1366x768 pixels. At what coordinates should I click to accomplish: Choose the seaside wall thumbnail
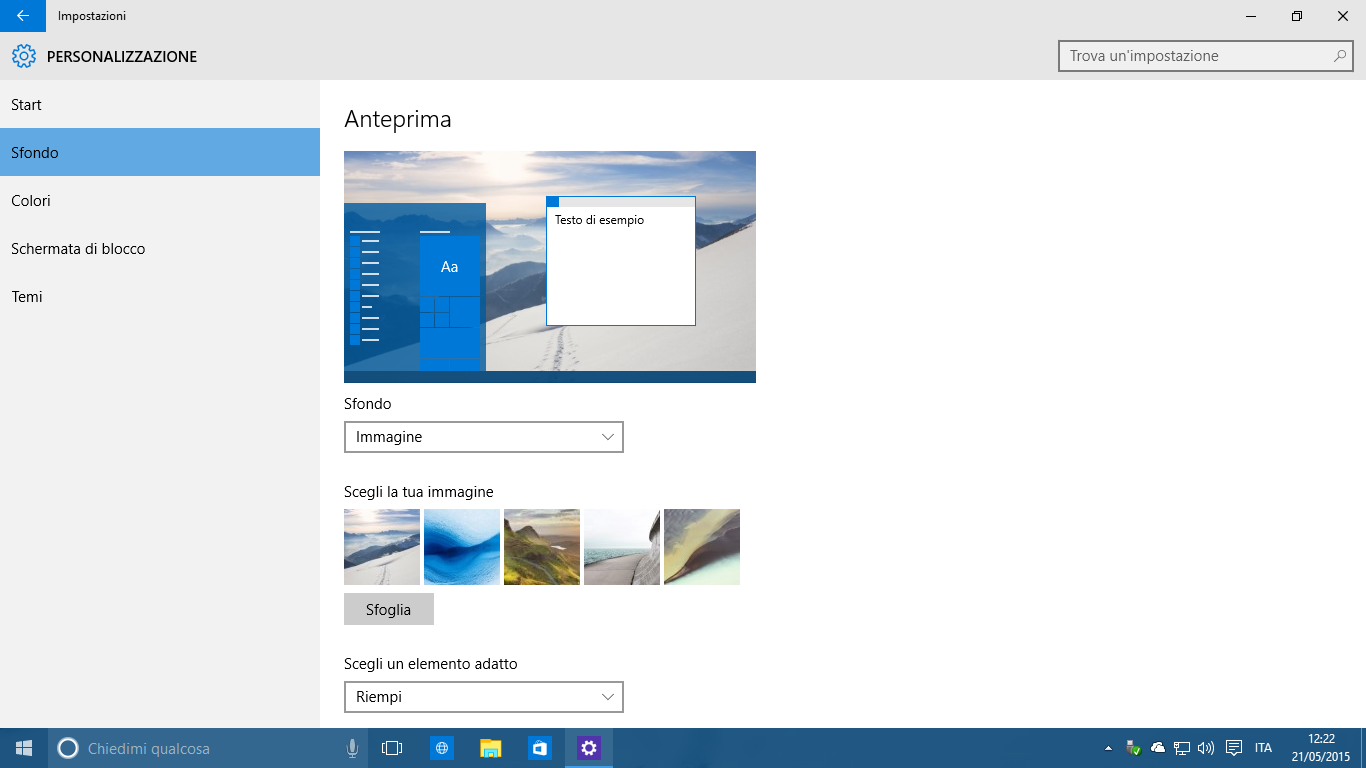coord(622,547)
